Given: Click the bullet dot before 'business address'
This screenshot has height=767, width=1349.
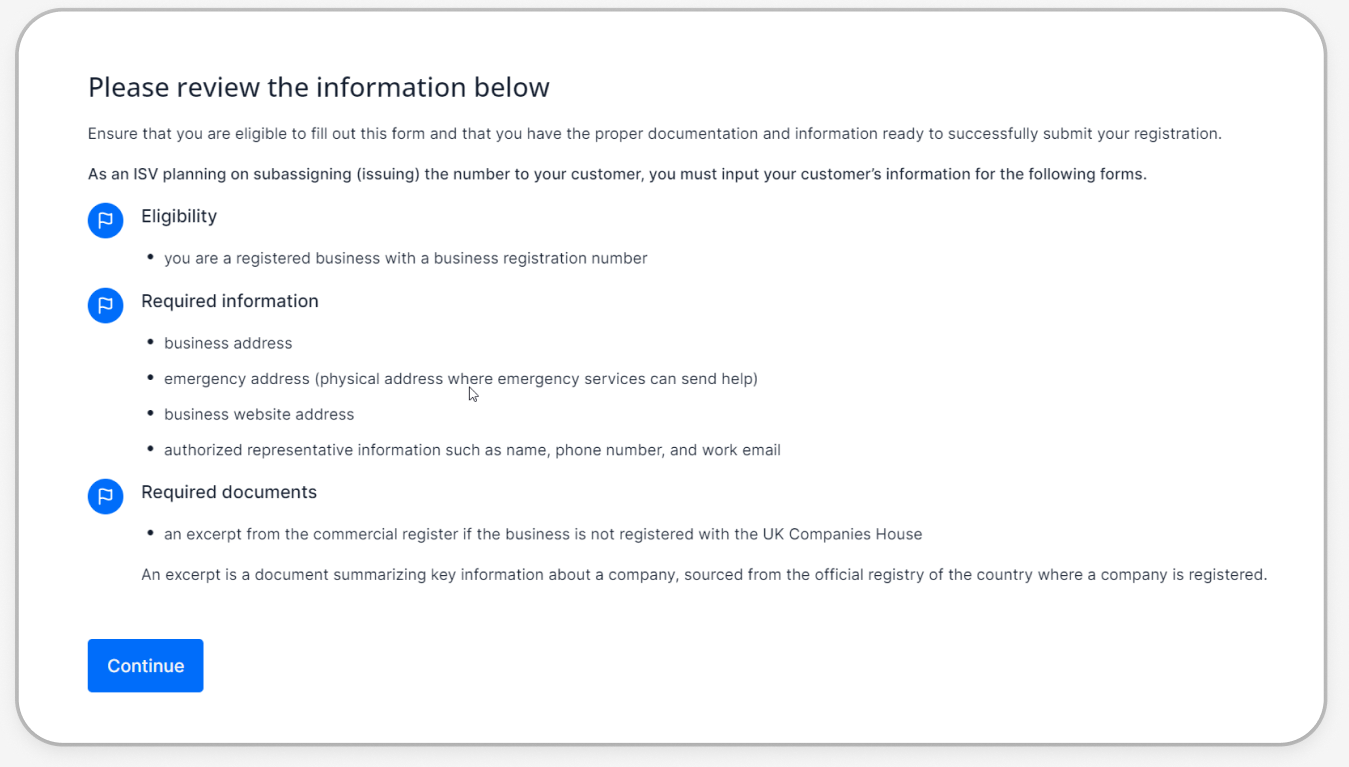Looking at the screenshot, I should [151, 342].
